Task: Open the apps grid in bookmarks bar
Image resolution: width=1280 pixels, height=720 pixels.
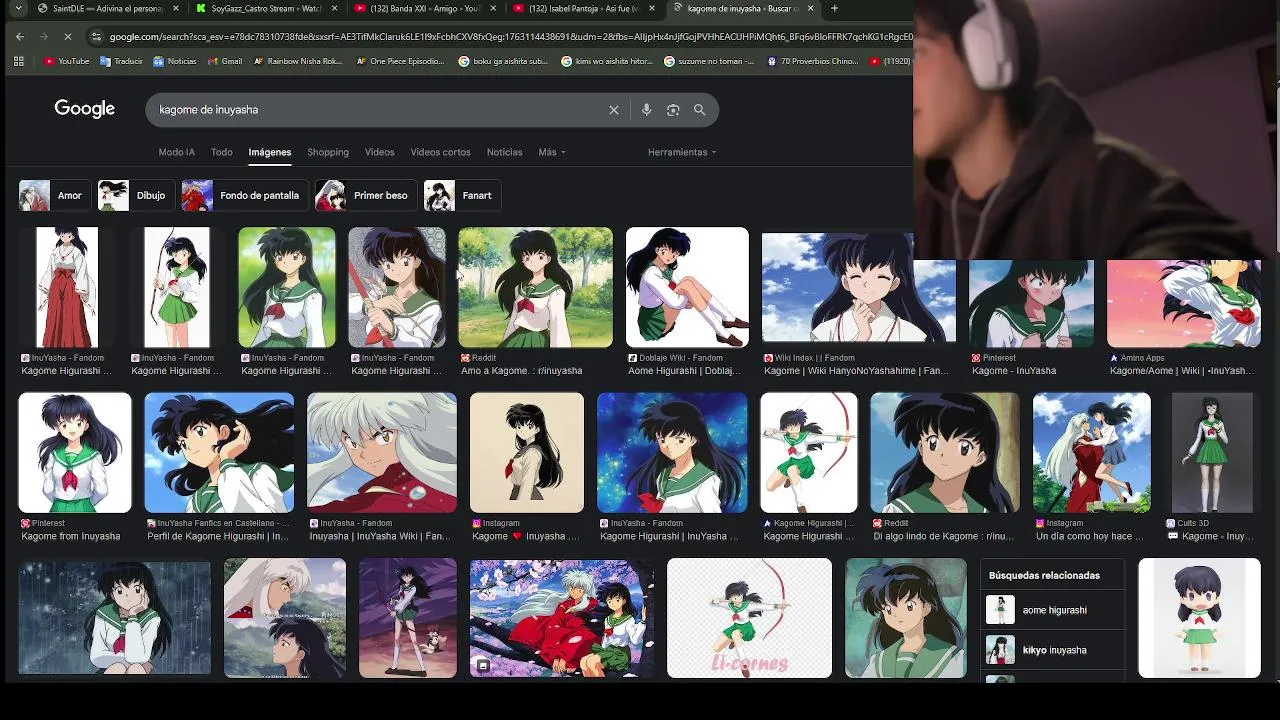Action: pyautogui.click(x=18, y=61)
